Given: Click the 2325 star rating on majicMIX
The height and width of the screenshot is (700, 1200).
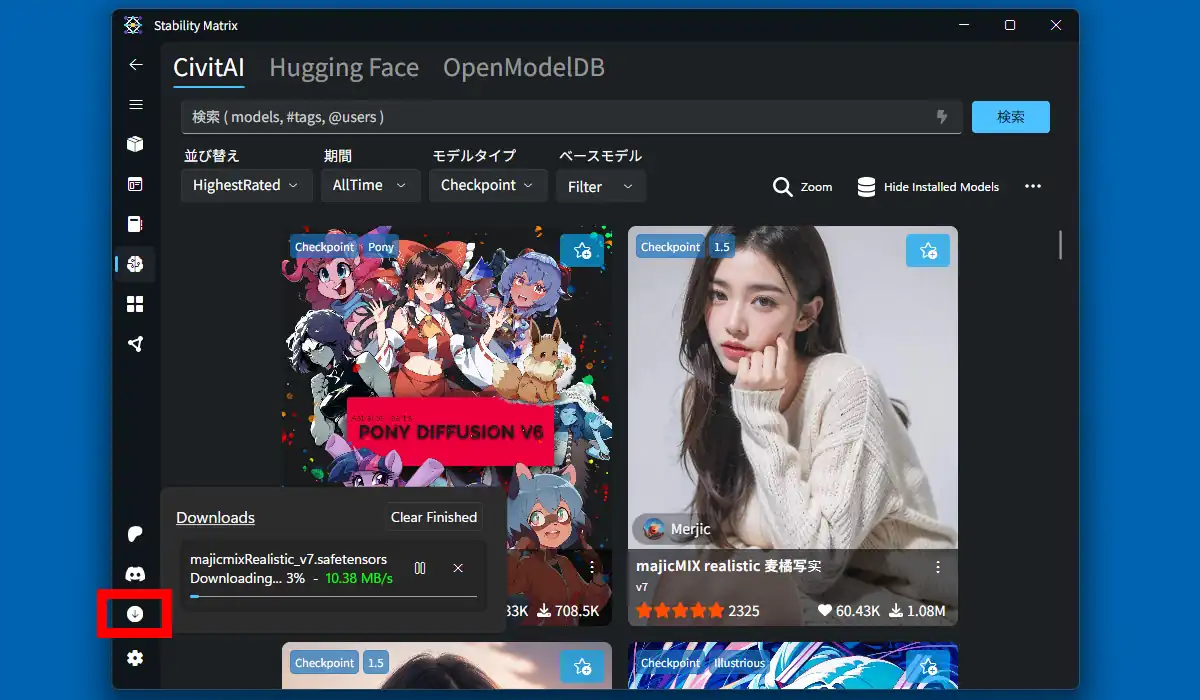Looking at the screenshot, I should pyautogui.click(x=698, y=610).
